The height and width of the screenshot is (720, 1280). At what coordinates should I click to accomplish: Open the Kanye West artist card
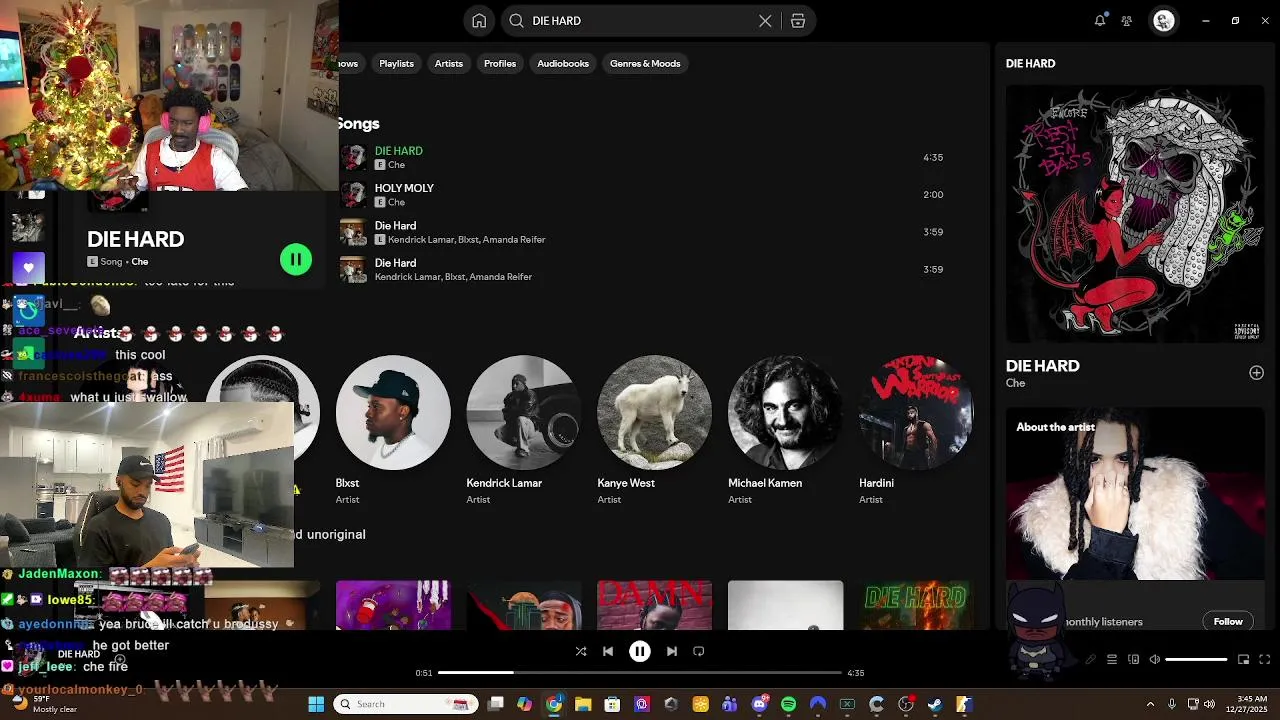point(654,430)
